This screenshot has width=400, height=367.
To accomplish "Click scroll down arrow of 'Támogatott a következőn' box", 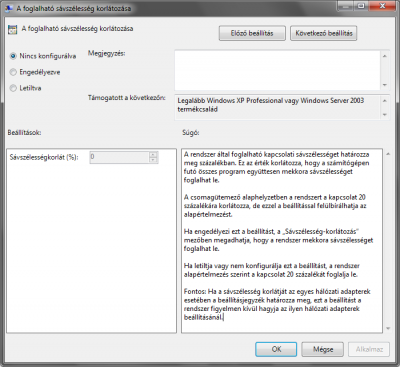I will click(x=385, y=115).
